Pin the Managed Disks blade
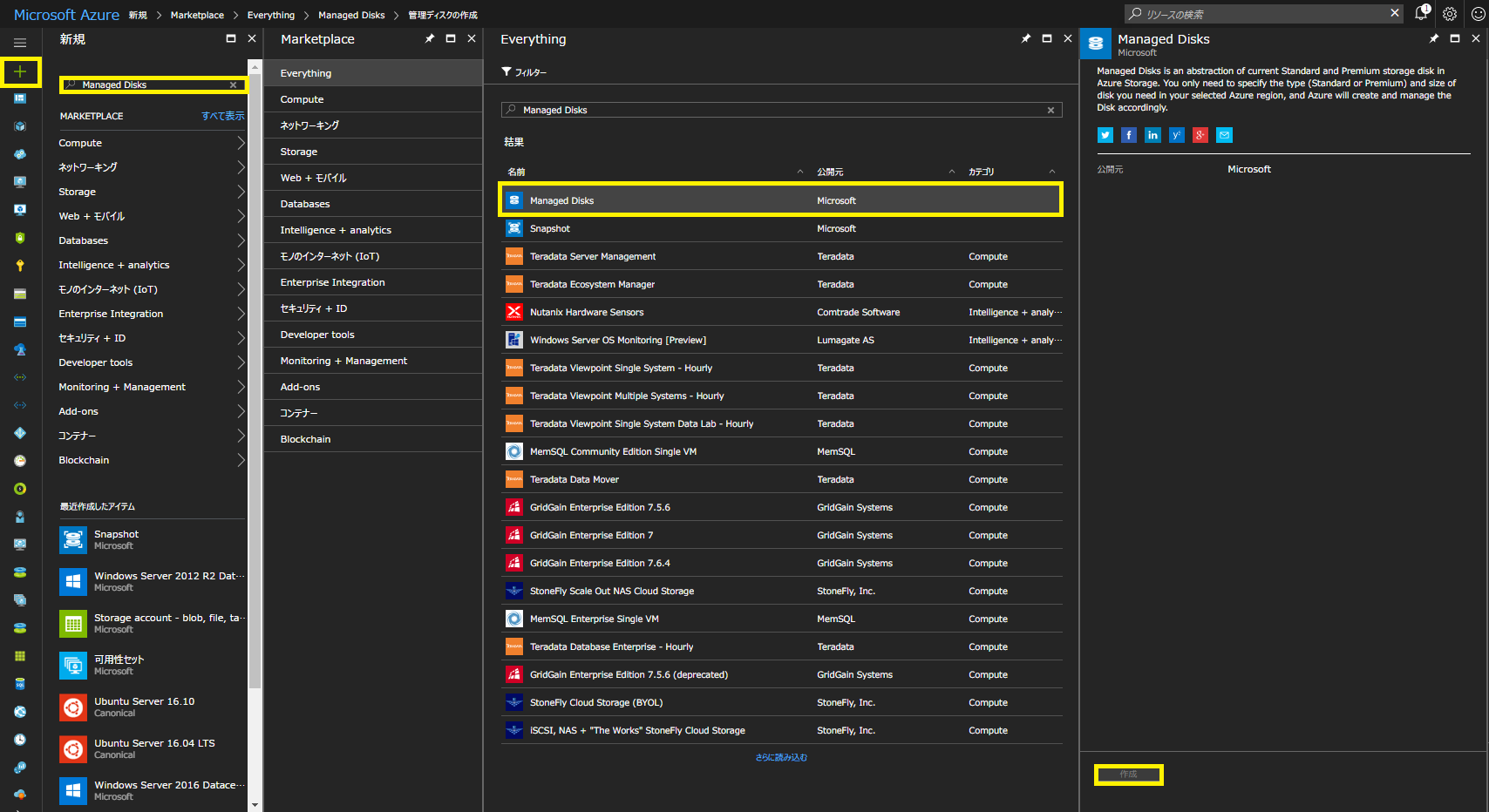Screen dimensions: 1489x812 pyautogui.click(x=1434, y=38)
